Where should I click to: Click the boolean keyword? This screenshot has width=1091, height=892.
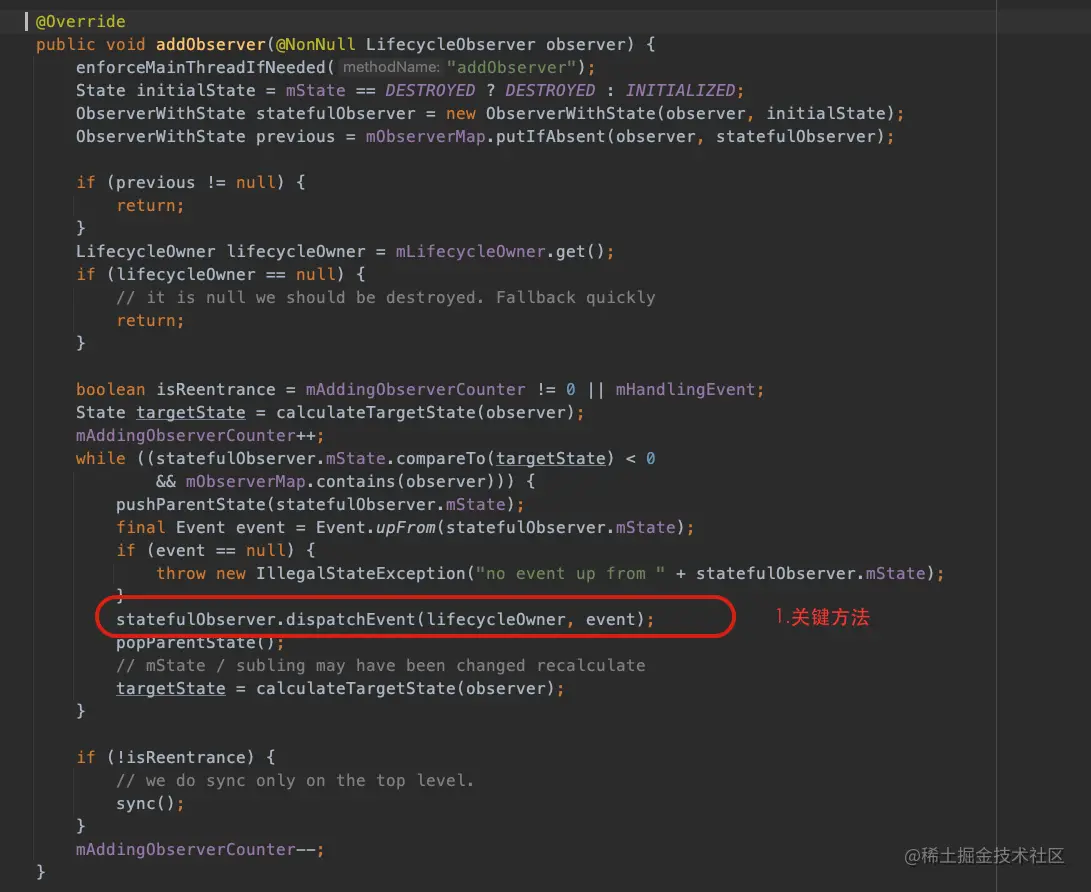[x=111, y=390]
